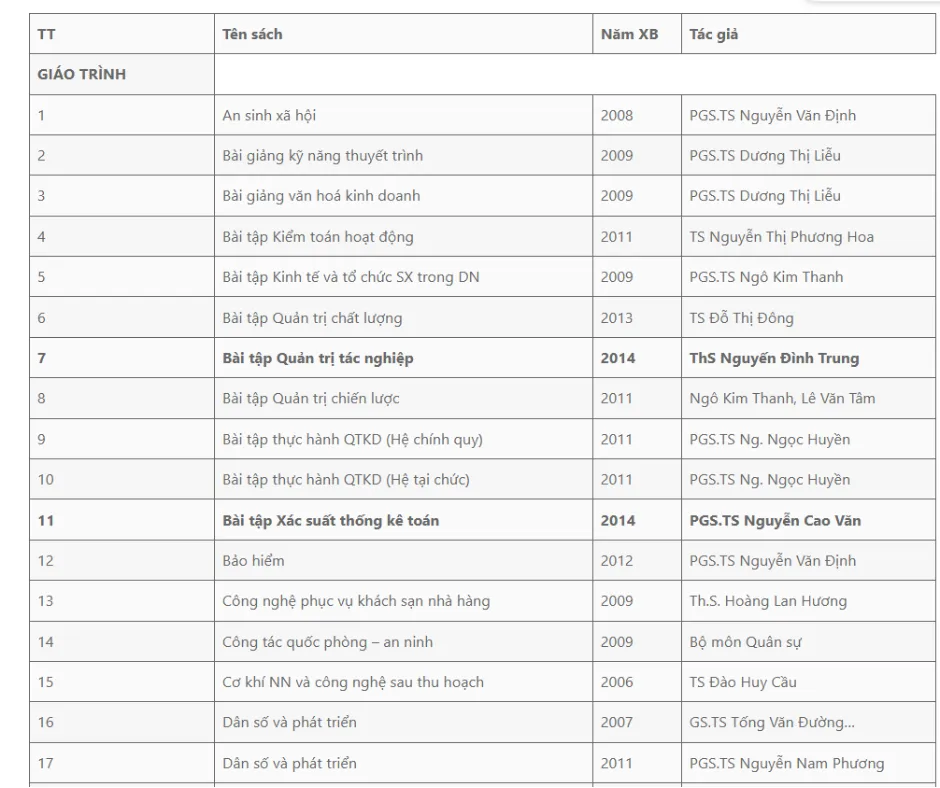Click the year 2013 cell
Screen dimensions: 940x788
[x=616, y=318]
